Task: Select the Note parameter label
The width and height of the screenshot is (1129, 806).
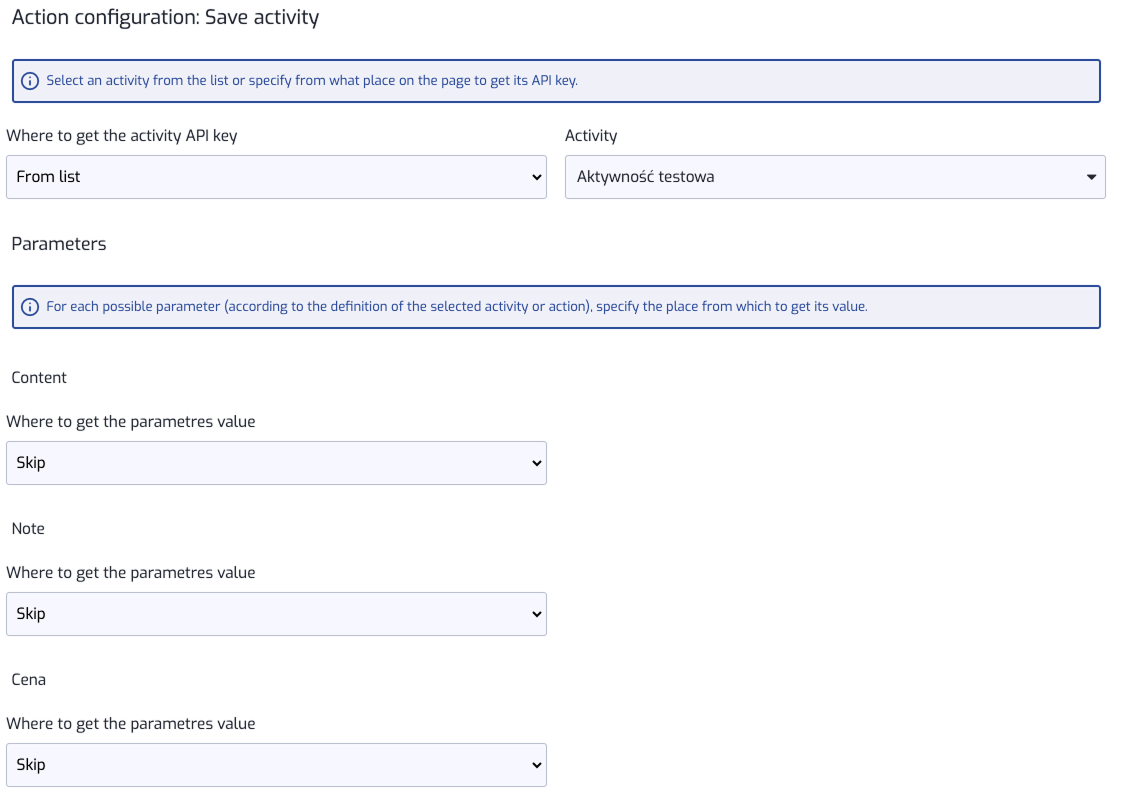Action: click(x=28, y=529)
